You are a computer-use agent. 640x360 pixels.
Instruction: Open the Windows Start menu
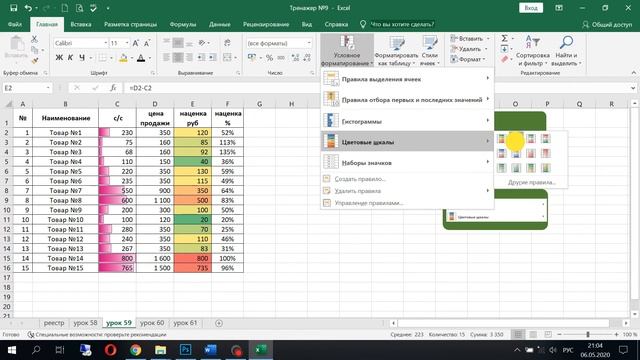tap(11, 350)
